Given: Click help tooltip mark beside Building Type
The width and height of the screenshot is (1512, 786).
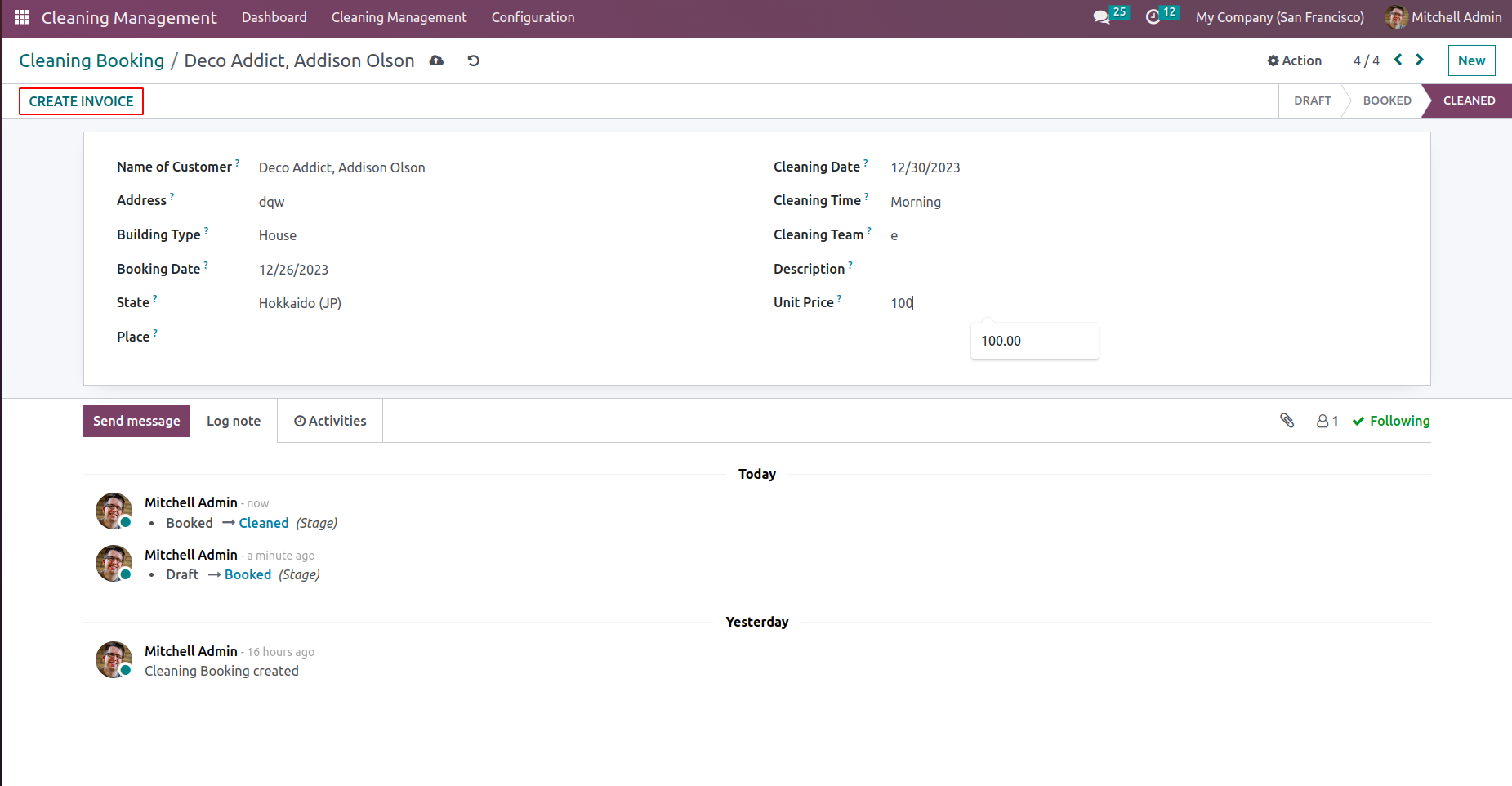Looking at the screenshot, I should point(206,230).
